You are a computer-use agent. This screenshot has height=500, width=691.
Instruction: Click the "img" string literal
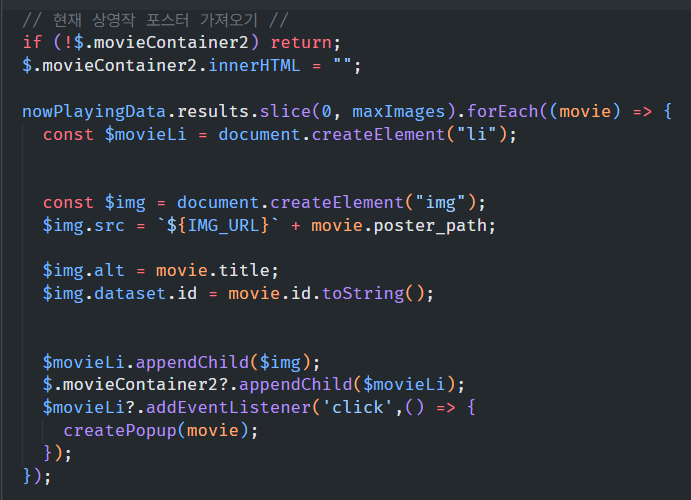point(440,203)
